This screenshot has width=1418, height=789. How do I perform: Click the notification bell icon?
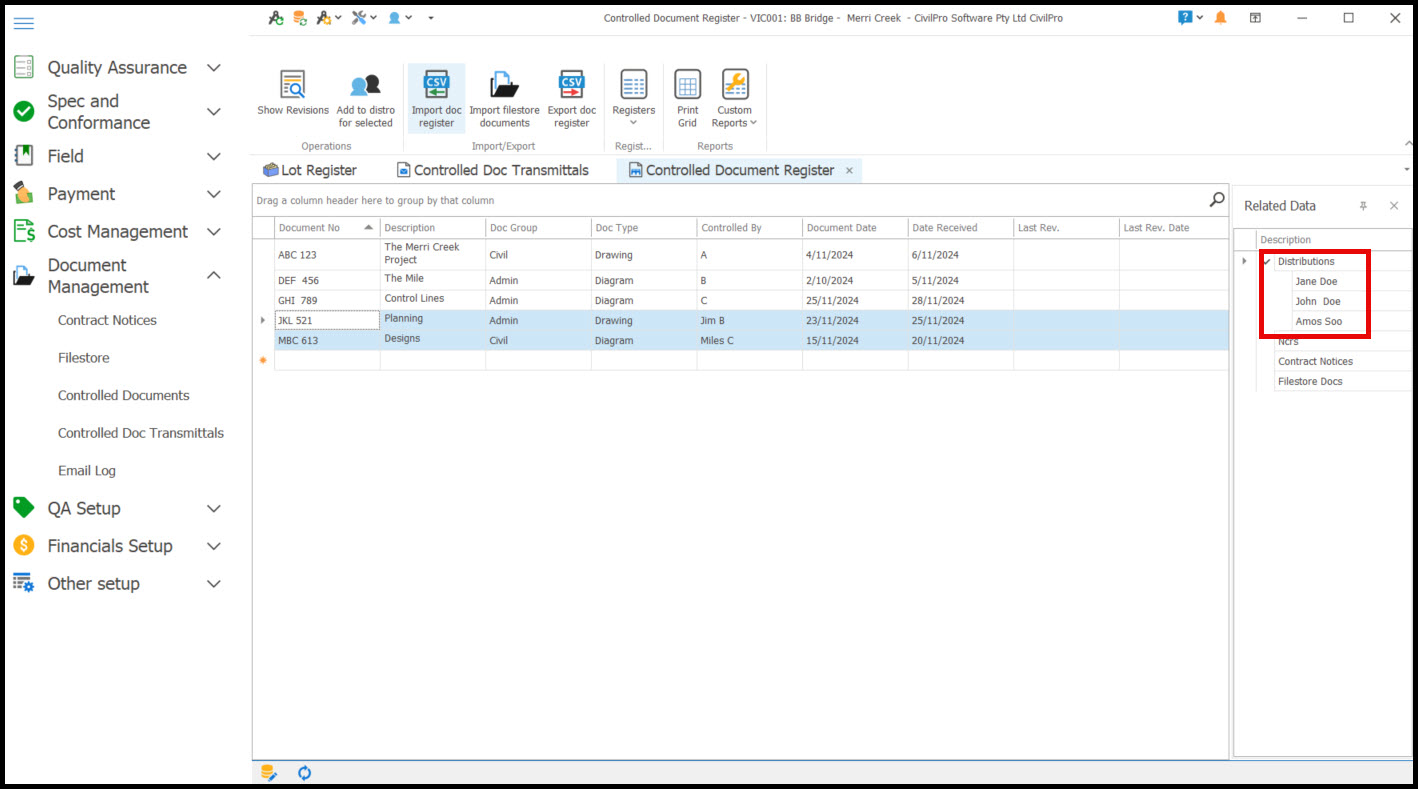coord(1220,18)
